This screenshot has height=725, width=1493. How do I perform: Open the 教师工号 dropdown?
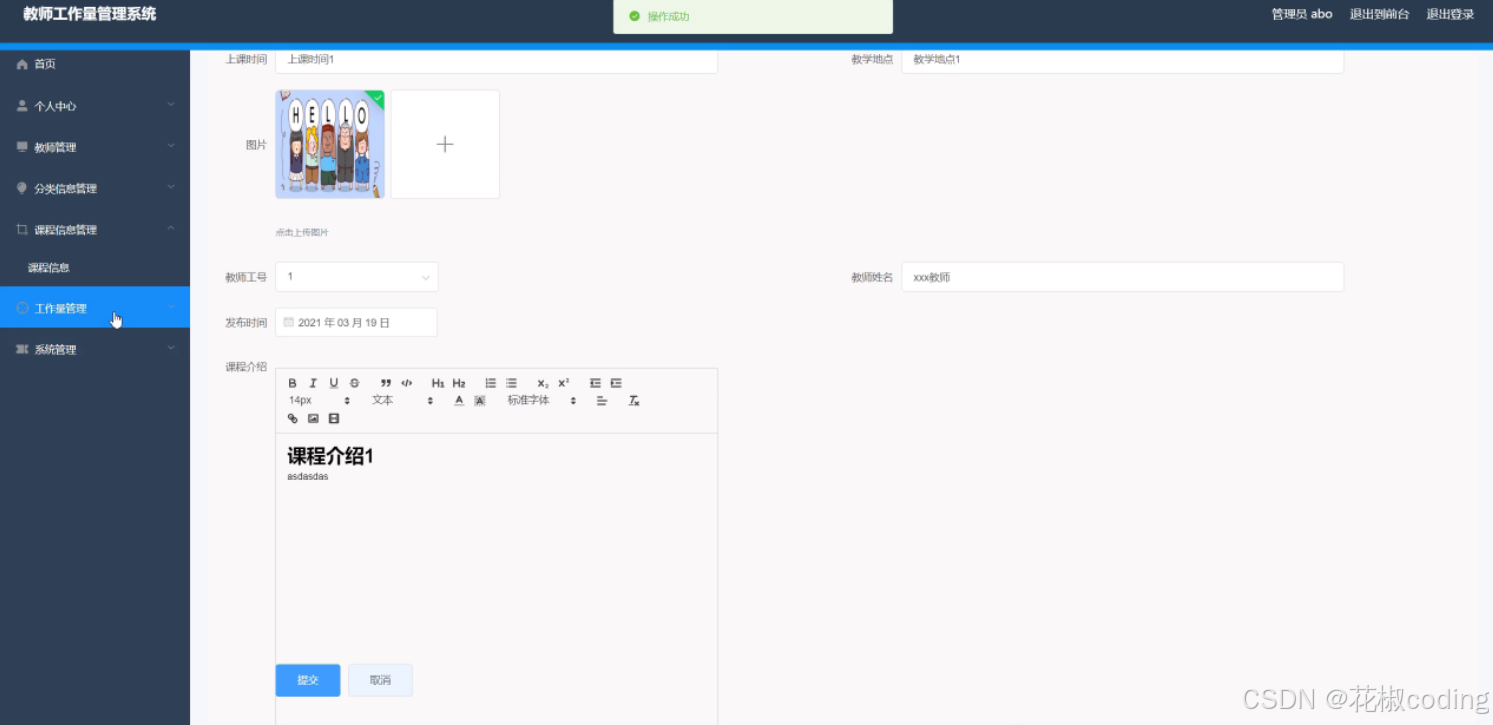coord(357,277)
